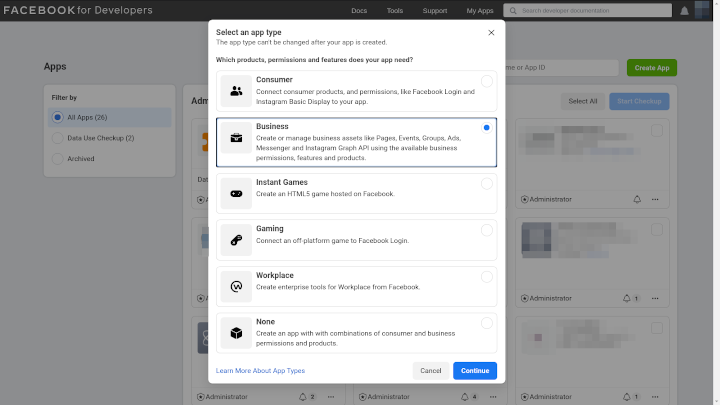The height and width of the screenshot is (405, 720).
Task: Click the profile avatar in top bar
Action: (702, 10)
